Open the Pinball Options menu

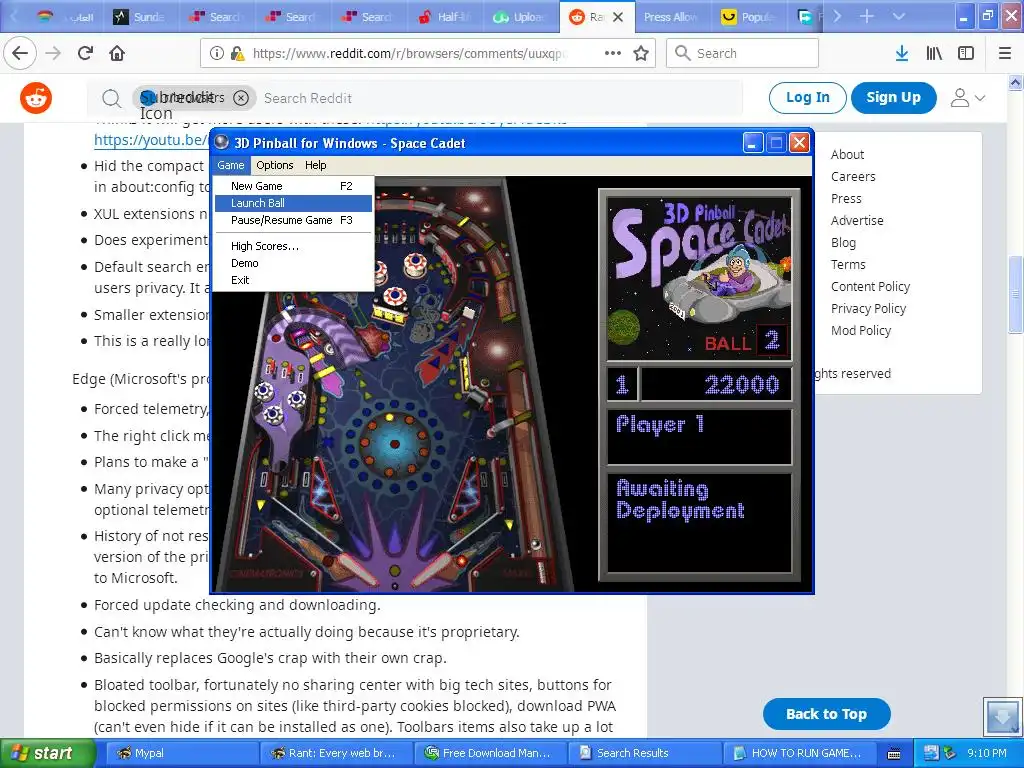tap(274, 165)
